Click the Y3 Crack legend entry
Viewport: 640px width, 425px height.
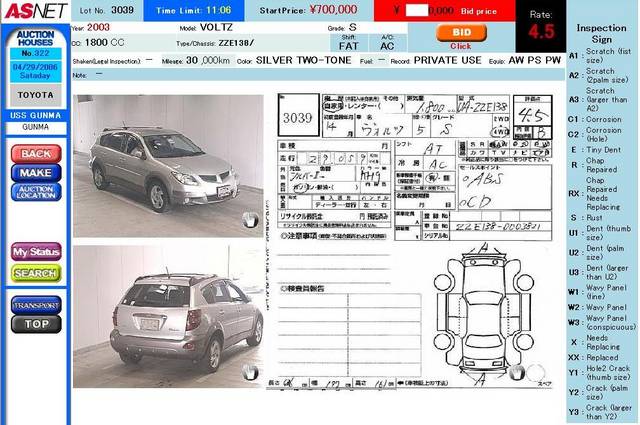tap(602, 412)
